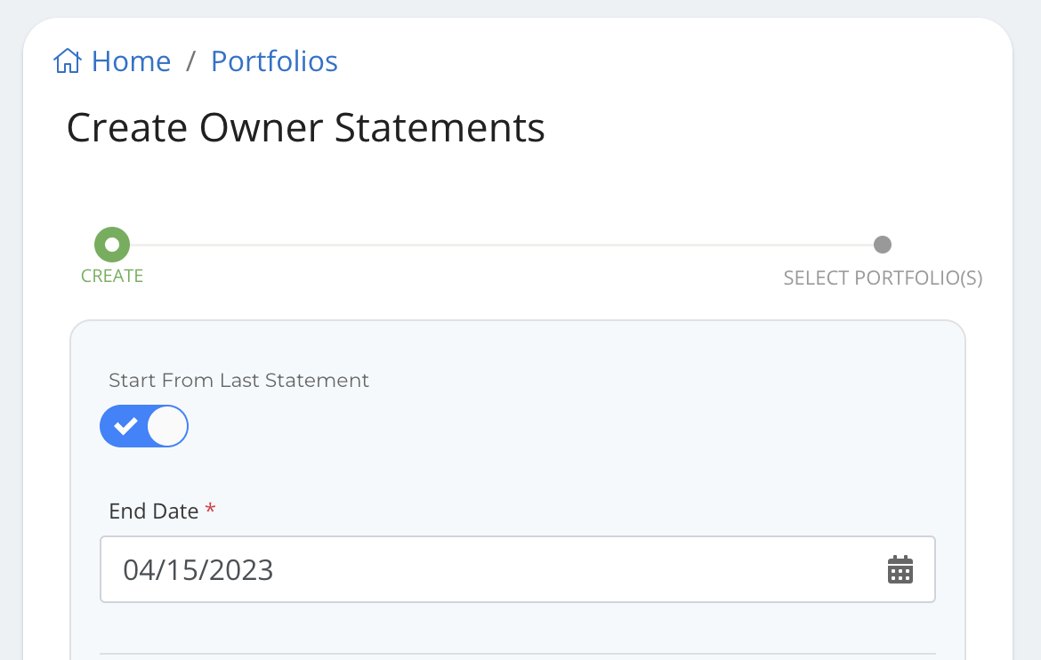Viewport: 1041px width, 660px height.
Task: Open the calendar icon next to the End Date
Action: point(900,569)
